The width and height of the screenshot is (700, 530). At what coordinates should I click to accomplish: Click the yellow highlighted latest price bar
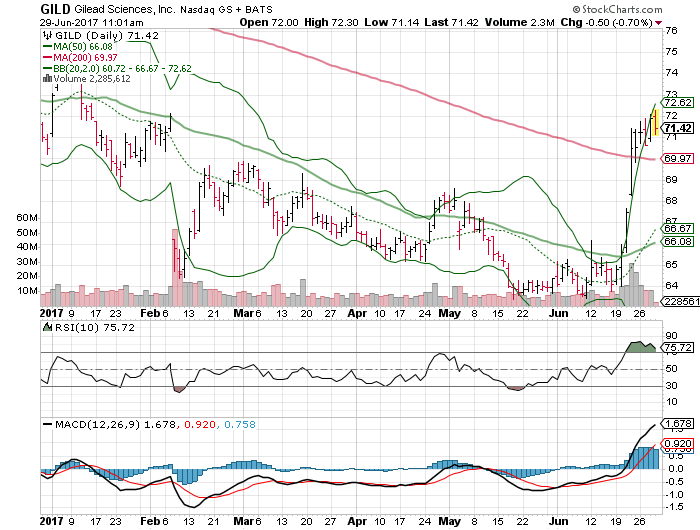point(656,122)
